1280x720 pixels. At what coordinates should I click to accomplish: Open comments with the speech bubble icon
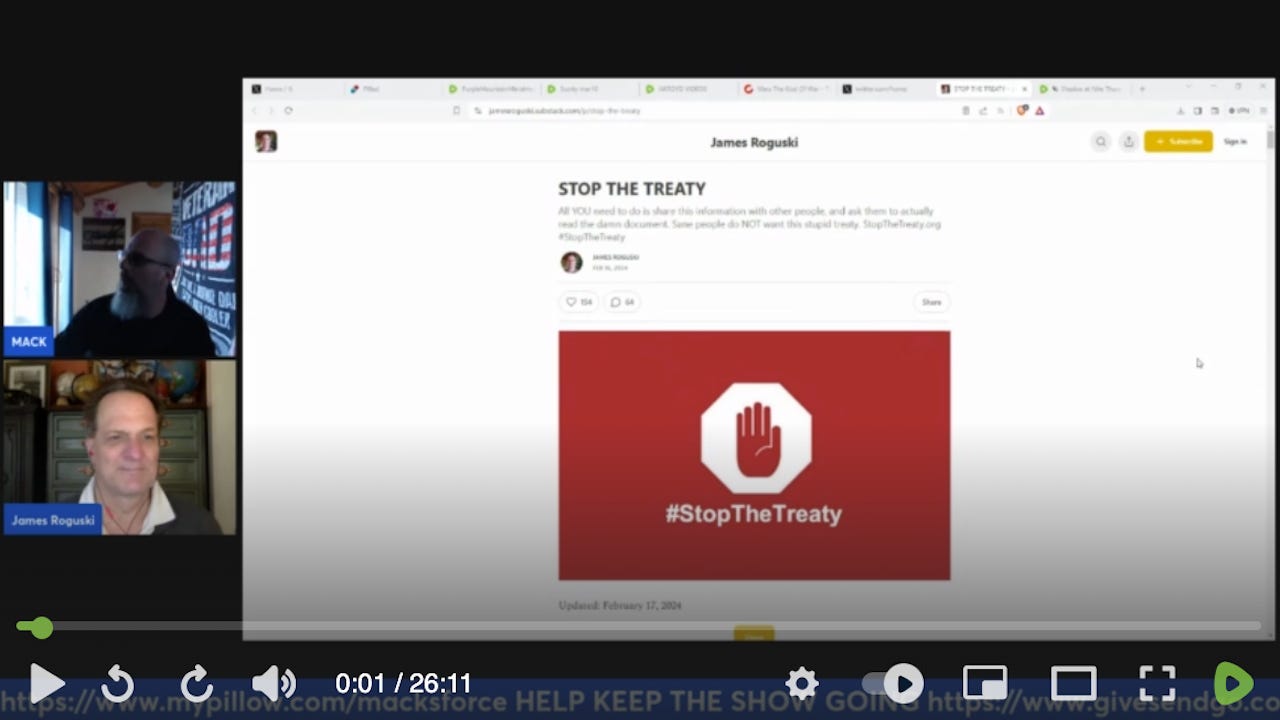(622, 302)
